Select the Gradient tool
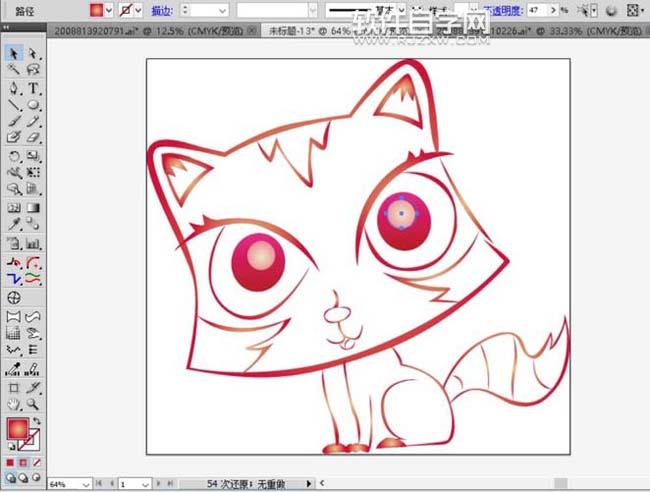This screenshot has width=650, height=492. coord(33,208)
